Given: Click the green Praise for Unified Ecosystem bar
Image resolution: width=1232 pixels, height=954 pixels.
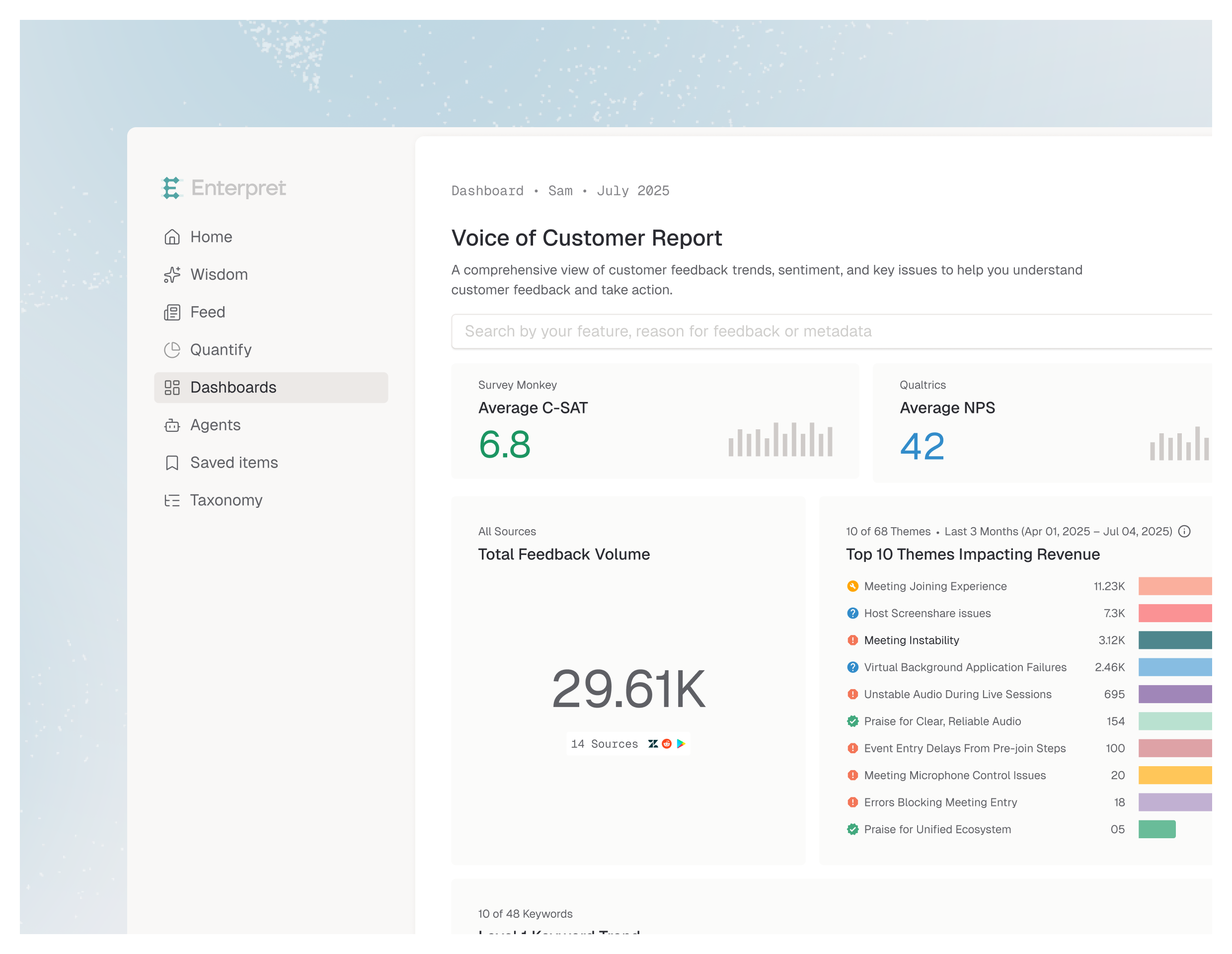Looking at the screenshot, I should (x=1156, y=829).
